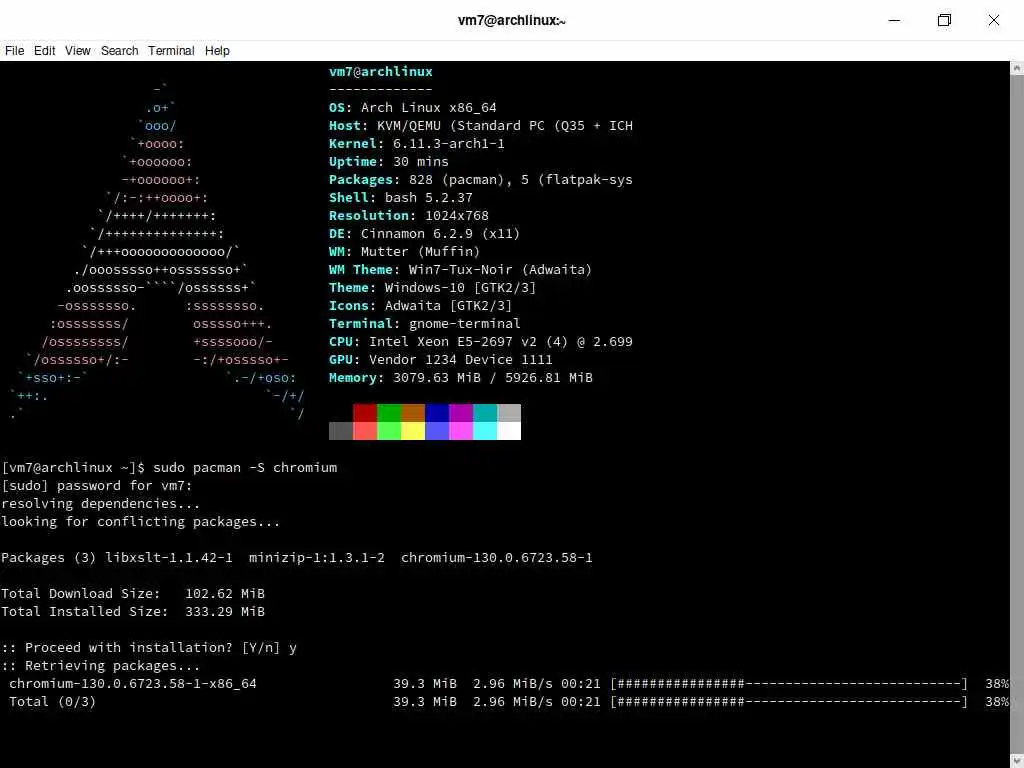Screen dimensions: 1024x768
Task: Click the 'WM: Mutter (Muffin)' line
Action: tap(404, 251)
